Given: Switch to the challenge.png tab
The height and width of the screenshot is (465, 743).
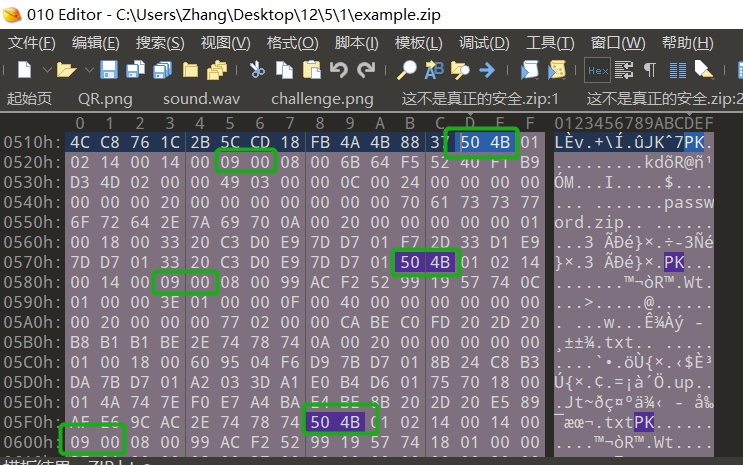Looking at the screenshot, I should coord(322,99).
